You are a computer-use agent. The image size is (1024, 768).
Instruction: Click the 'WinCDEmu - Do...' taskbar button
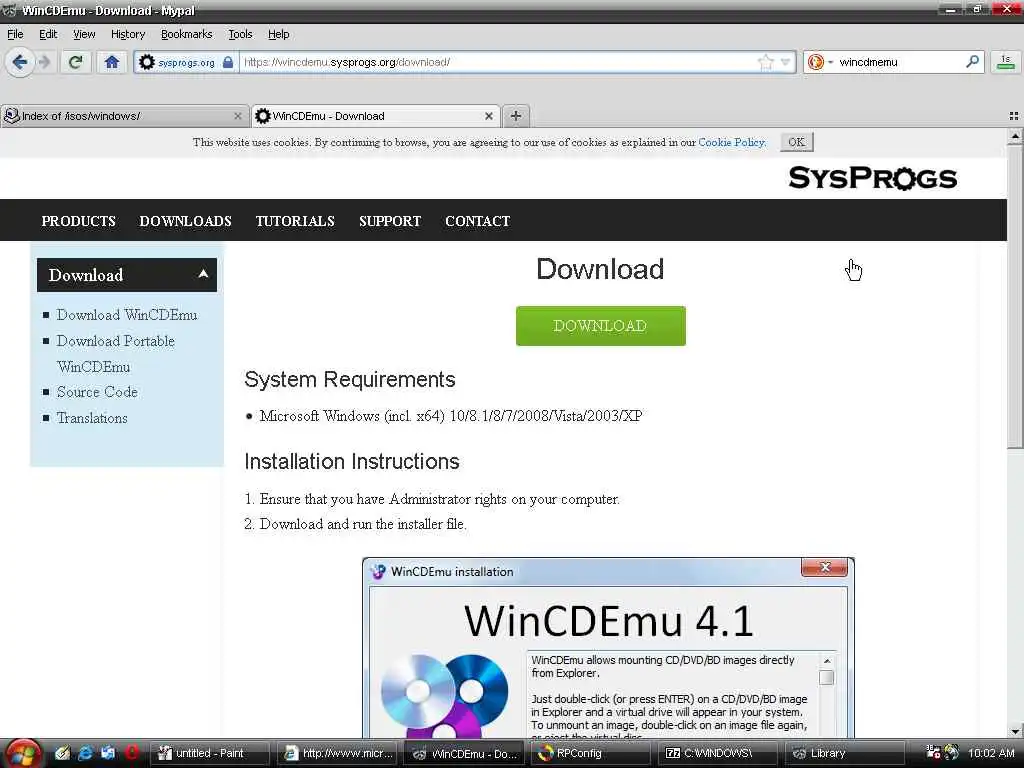click(x=464, y=753)
